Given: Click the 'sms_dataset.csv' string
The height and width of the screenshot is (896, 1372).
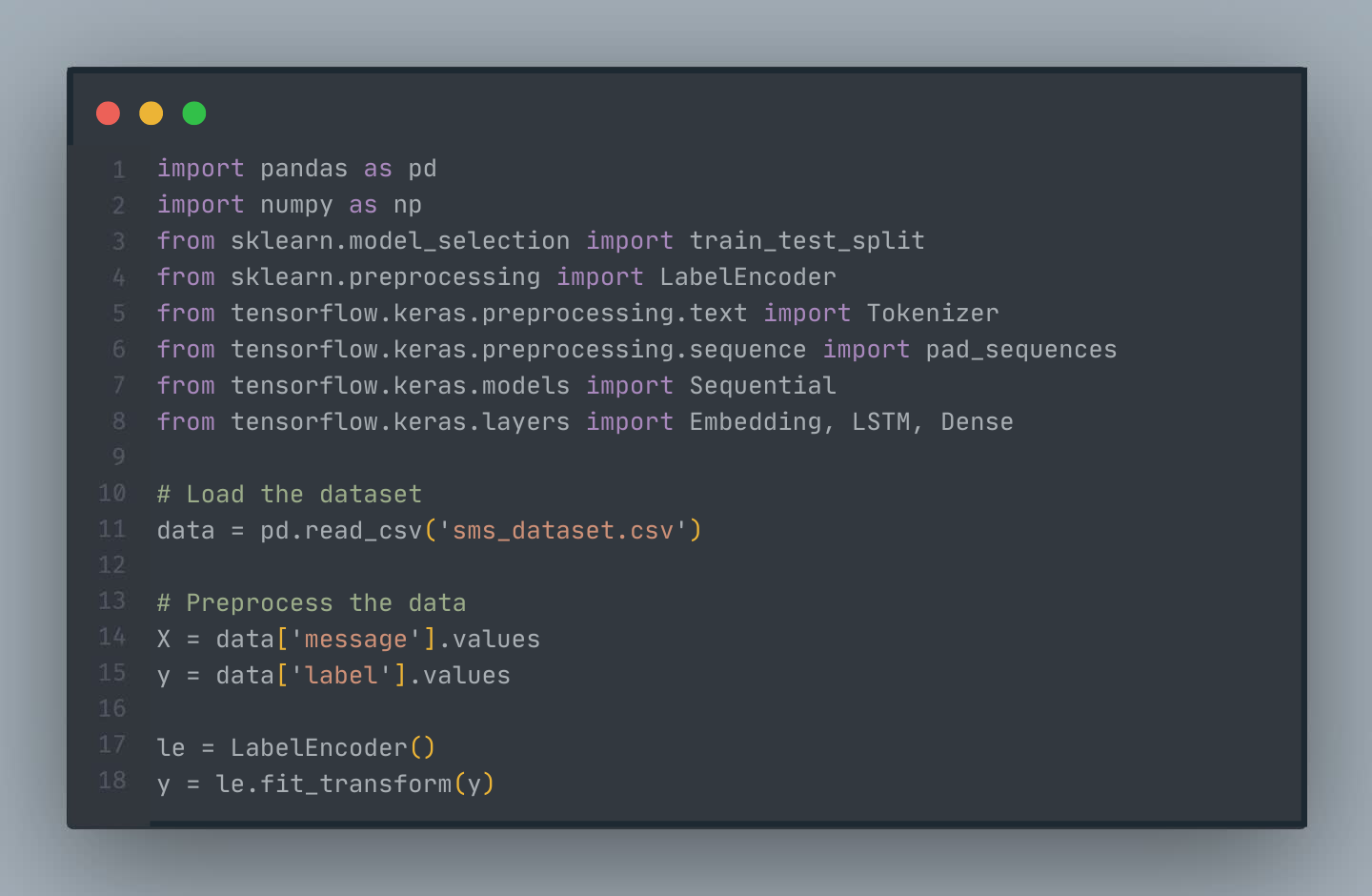Looking at the screenshot, I should click(x=563, y=531).
